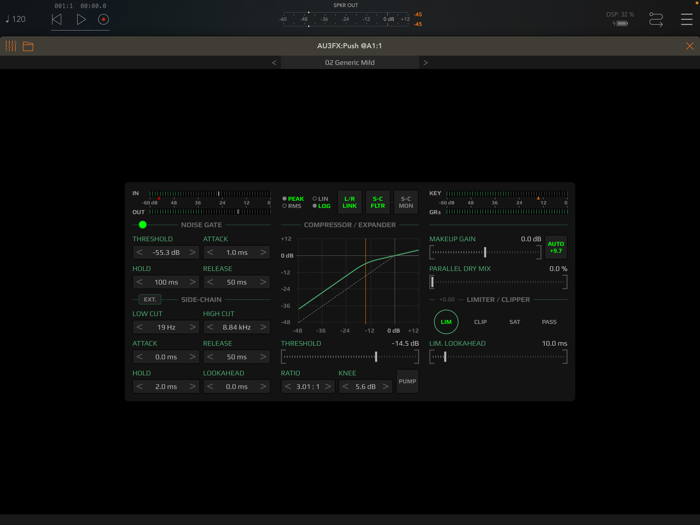Rewind to start with the skip-back button
The image size is (700, 525).
point(57,19)
